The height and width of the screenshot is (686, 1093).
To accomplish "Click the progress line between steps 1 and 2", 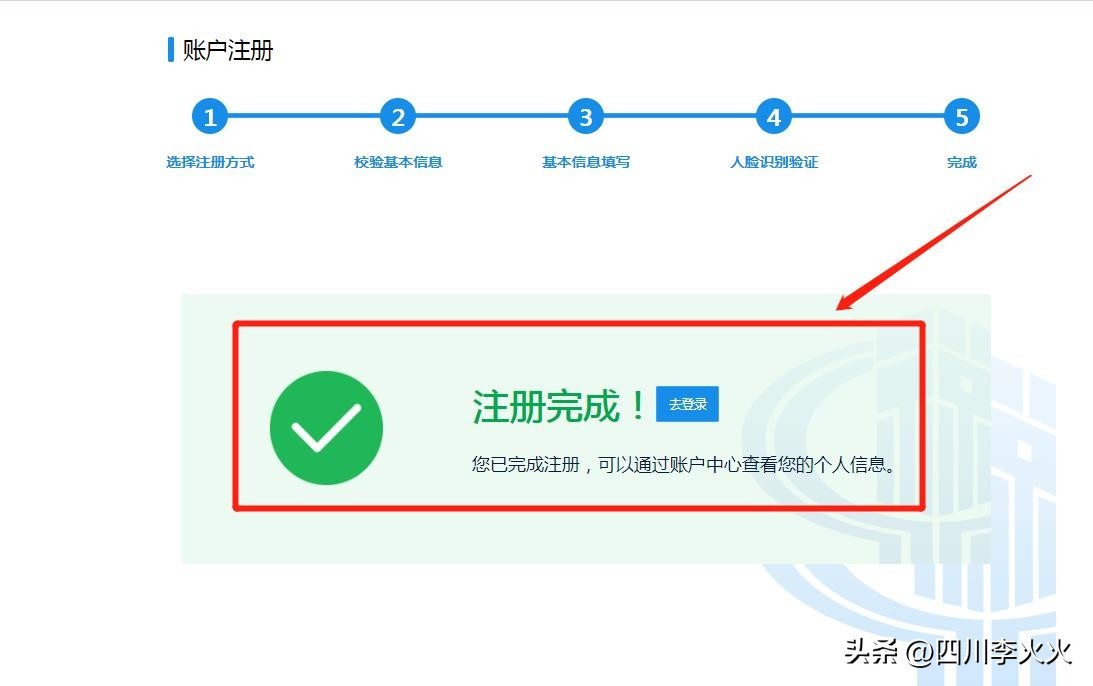I will [x=304, y=116].
